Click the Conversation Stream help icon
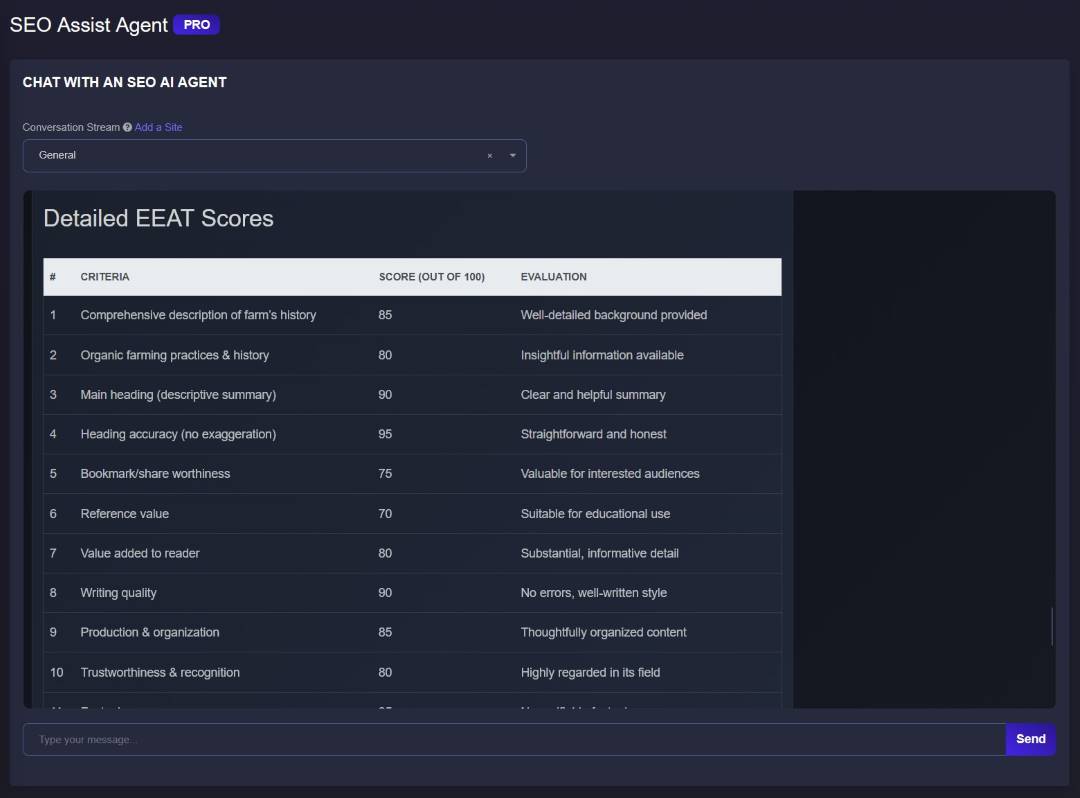The width and height of the screenshot is (1080, 798). tap(127, 127)
